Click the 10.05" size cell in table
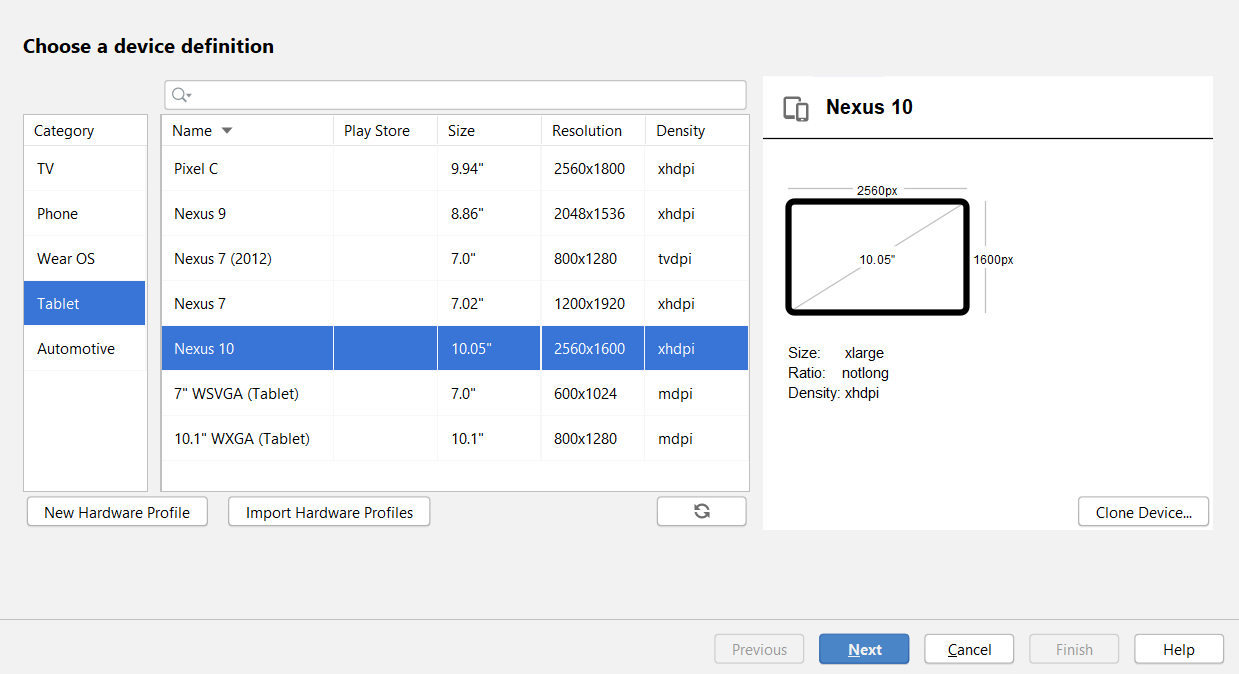 coord(489,349)
